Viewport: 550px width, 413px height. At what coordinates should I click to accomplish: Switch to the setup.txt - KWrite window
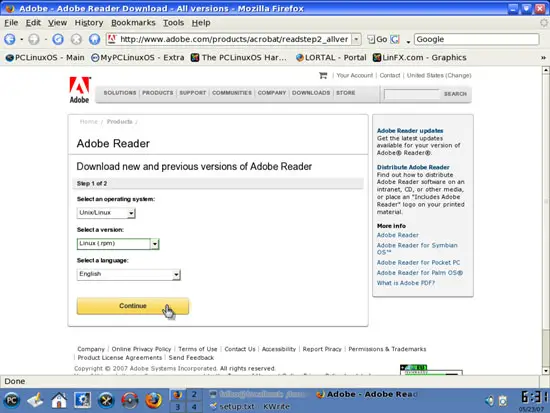click(x=250, y=407)
